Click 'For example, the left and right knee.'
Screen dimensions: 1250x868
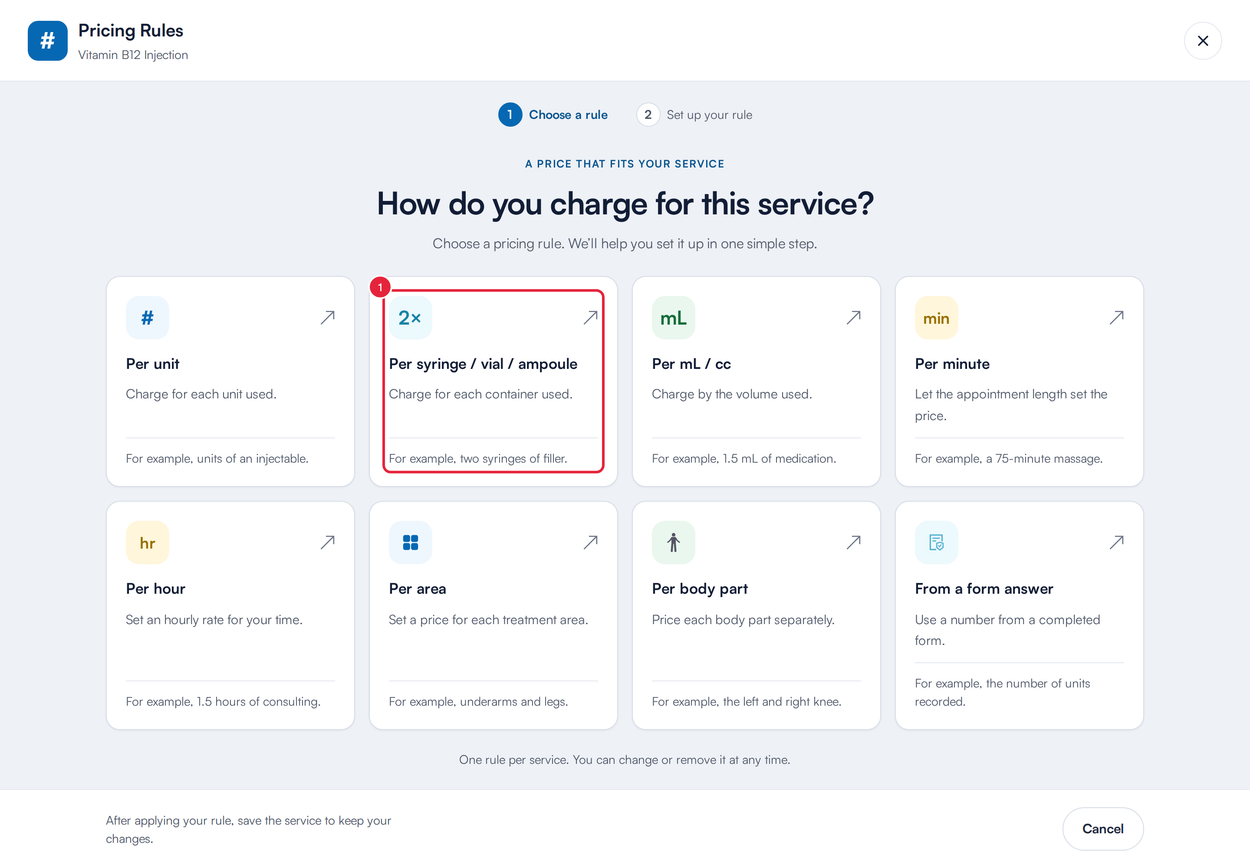pyautogui.click(x=747, y=702)
